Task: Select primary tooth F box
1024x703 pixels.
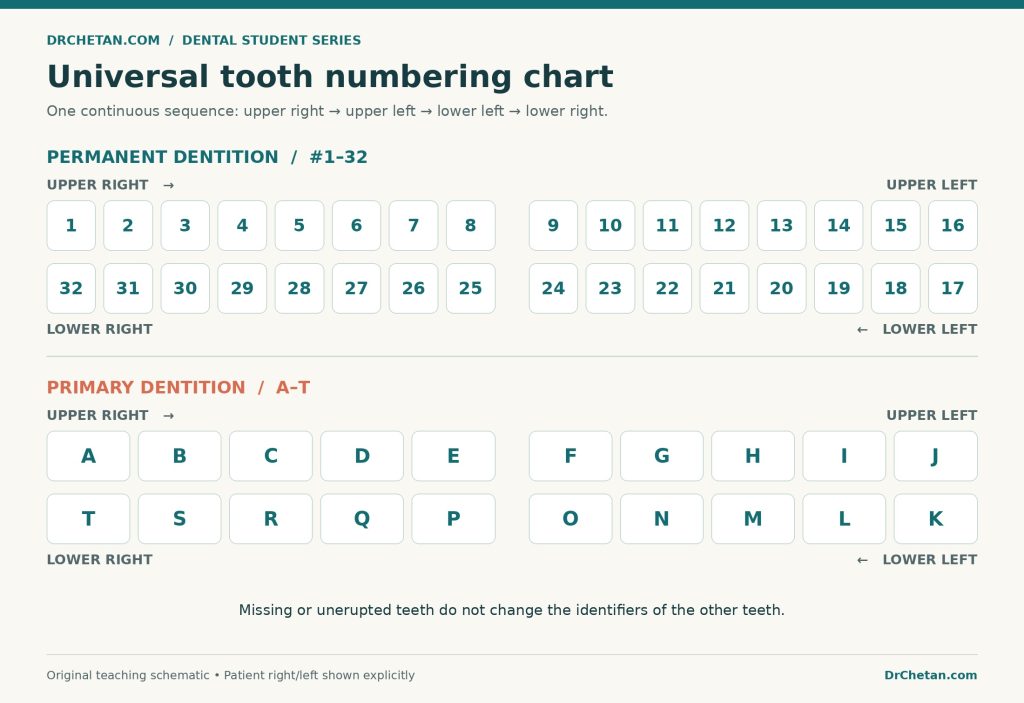Action: click(x=571, y=456)
